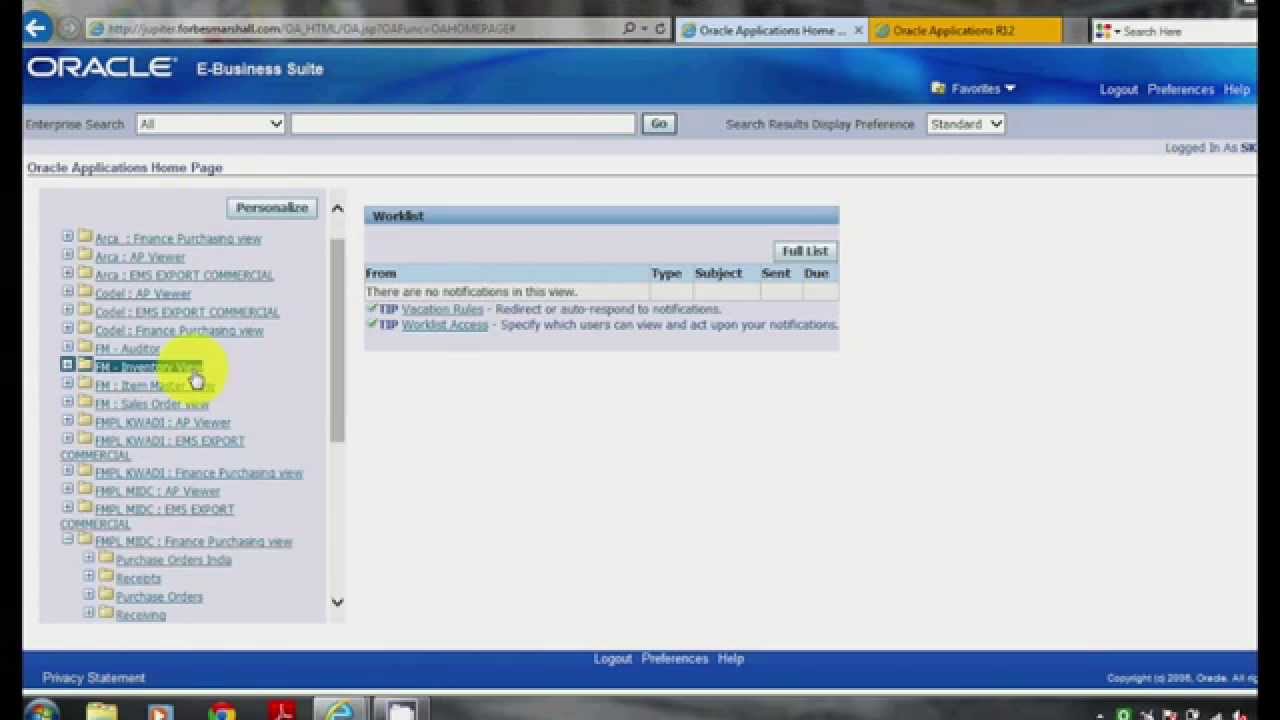Click the address bar search magnifier icon
1280x720 pixels.
click(x=629, y=29)
